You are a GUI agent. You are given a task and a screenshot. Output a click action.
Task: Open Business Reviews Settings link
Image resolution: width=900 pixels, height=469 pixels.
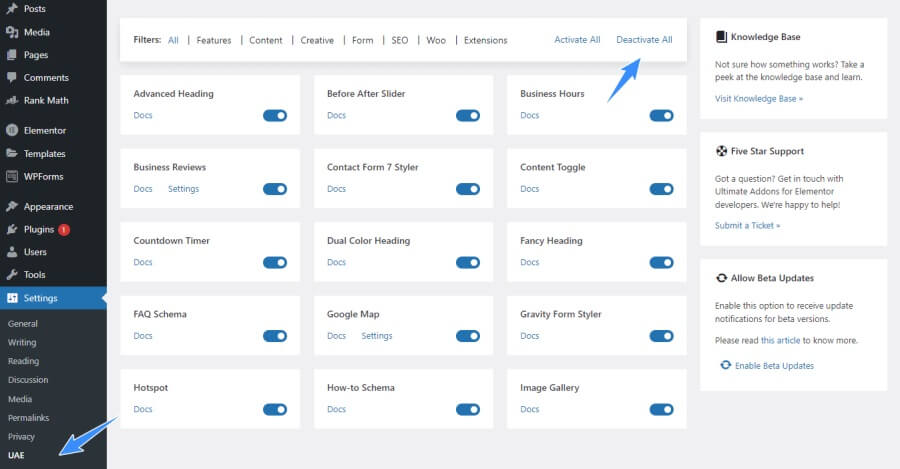pos(183,189)
